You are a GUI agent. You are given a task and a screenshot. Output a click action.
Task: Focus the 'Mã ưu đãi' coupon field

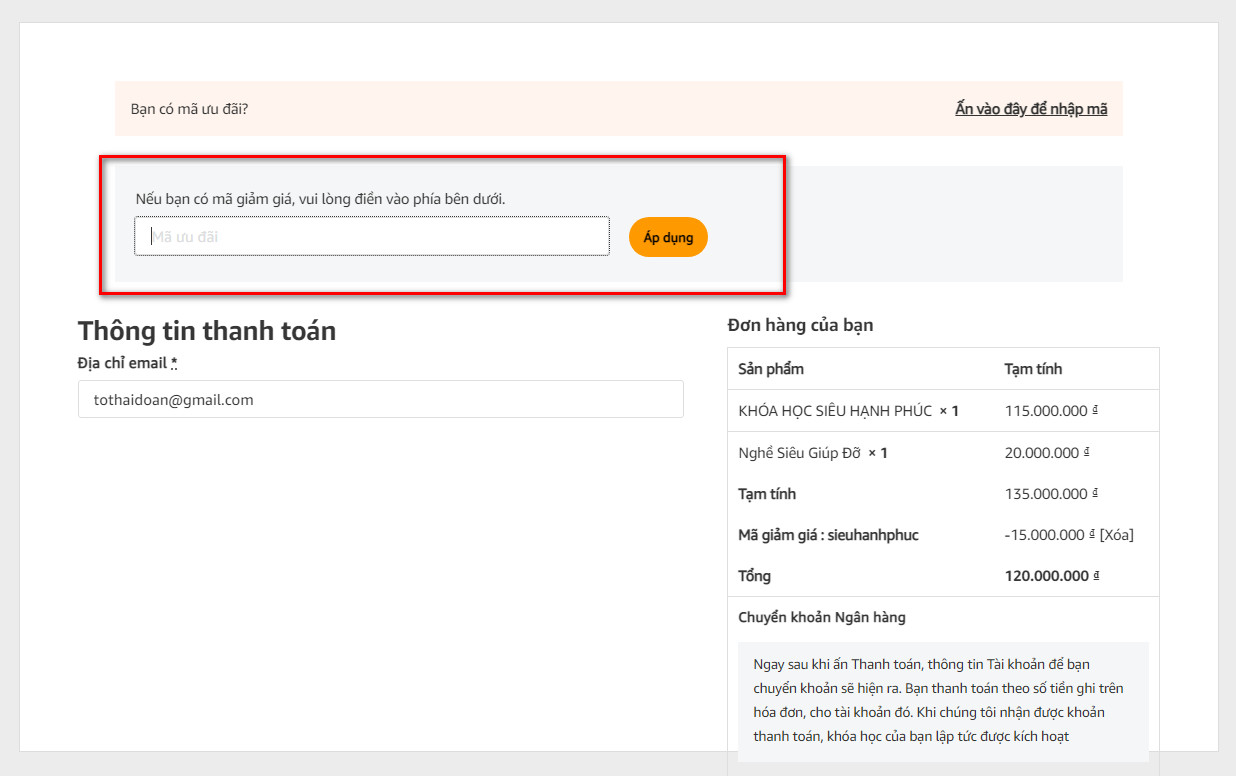372,236
